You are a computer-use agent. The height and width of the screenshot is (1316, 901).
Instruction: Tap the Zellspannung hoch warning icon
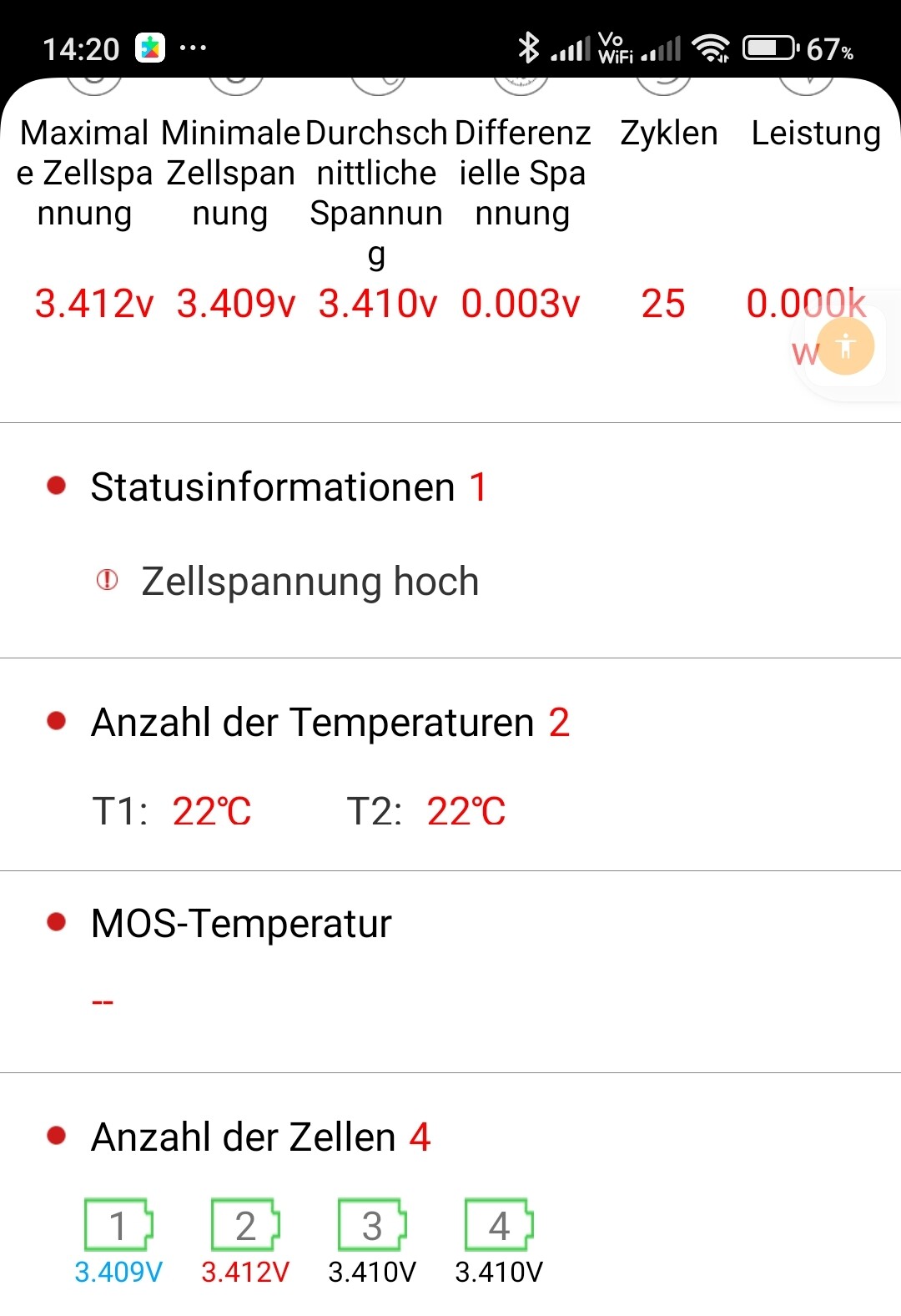pos(108,580)
